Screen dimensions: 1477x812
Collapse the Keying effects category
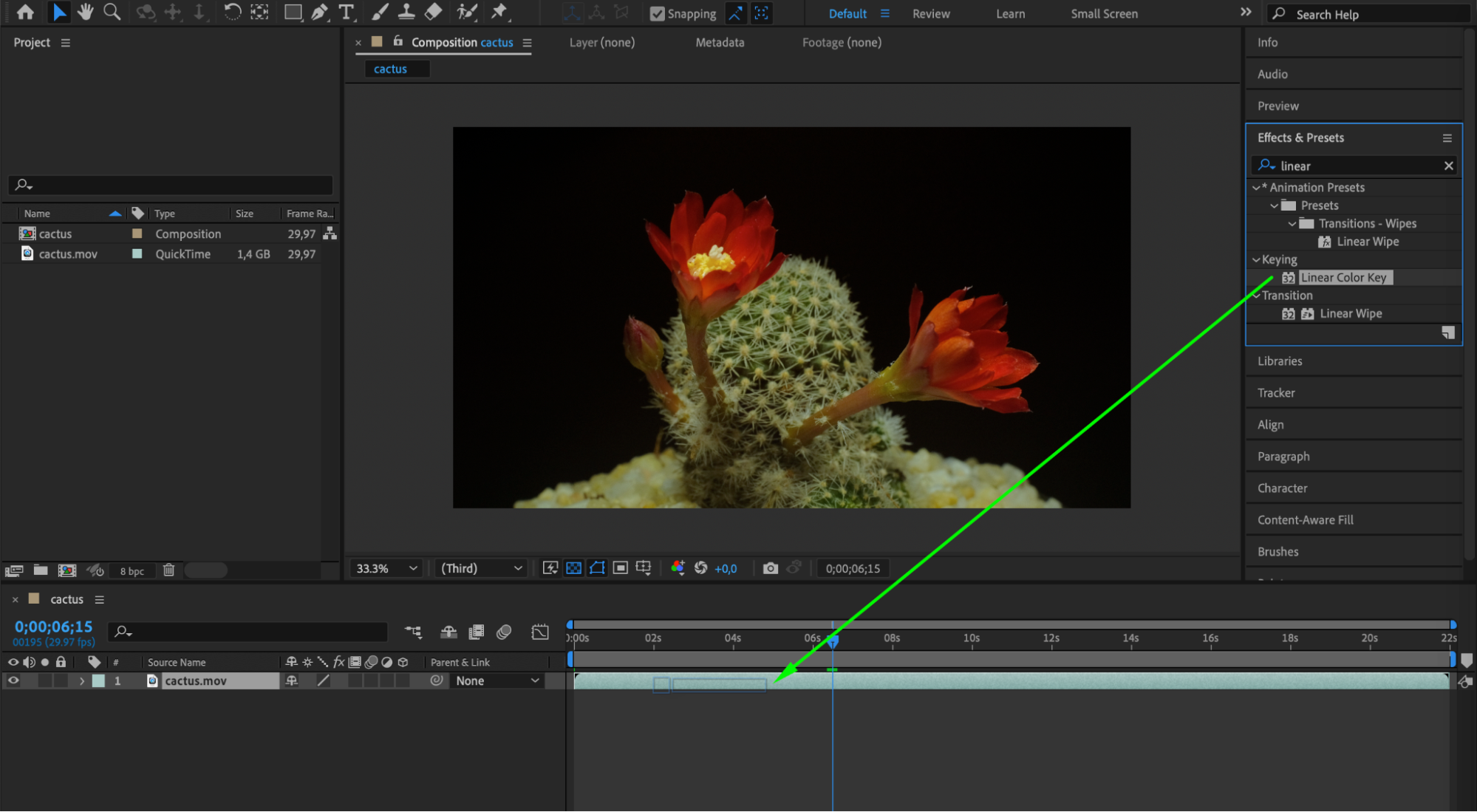[1256, 259]
